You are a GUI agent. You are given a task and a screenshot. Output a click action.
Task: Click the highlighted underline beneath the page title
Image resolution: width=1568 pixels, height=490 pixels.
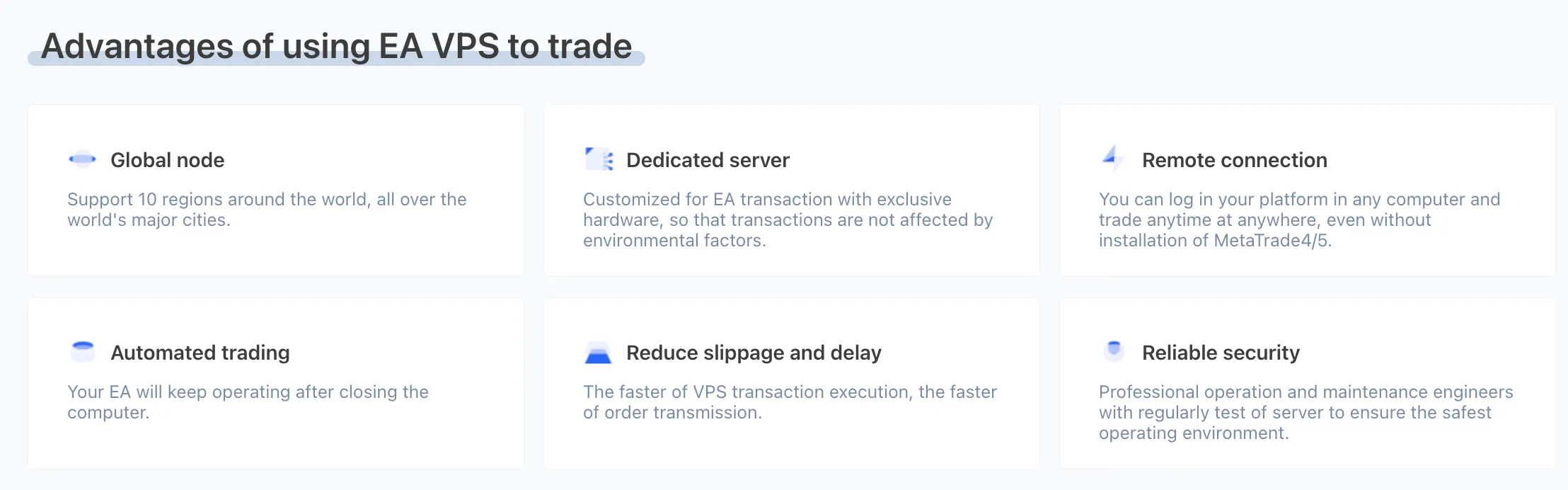tap(336, 59)
